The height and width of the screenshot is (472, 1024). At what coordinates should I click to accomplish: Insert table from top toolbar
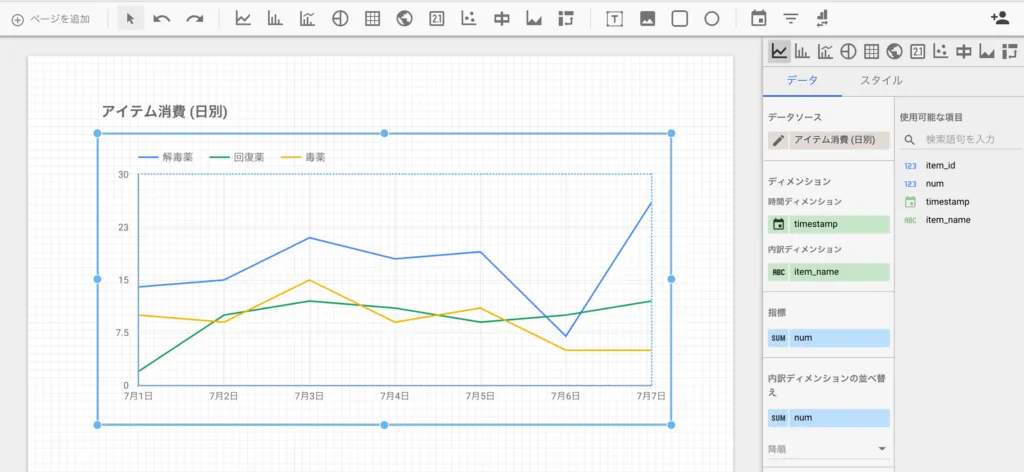click(x=372, y=19)
